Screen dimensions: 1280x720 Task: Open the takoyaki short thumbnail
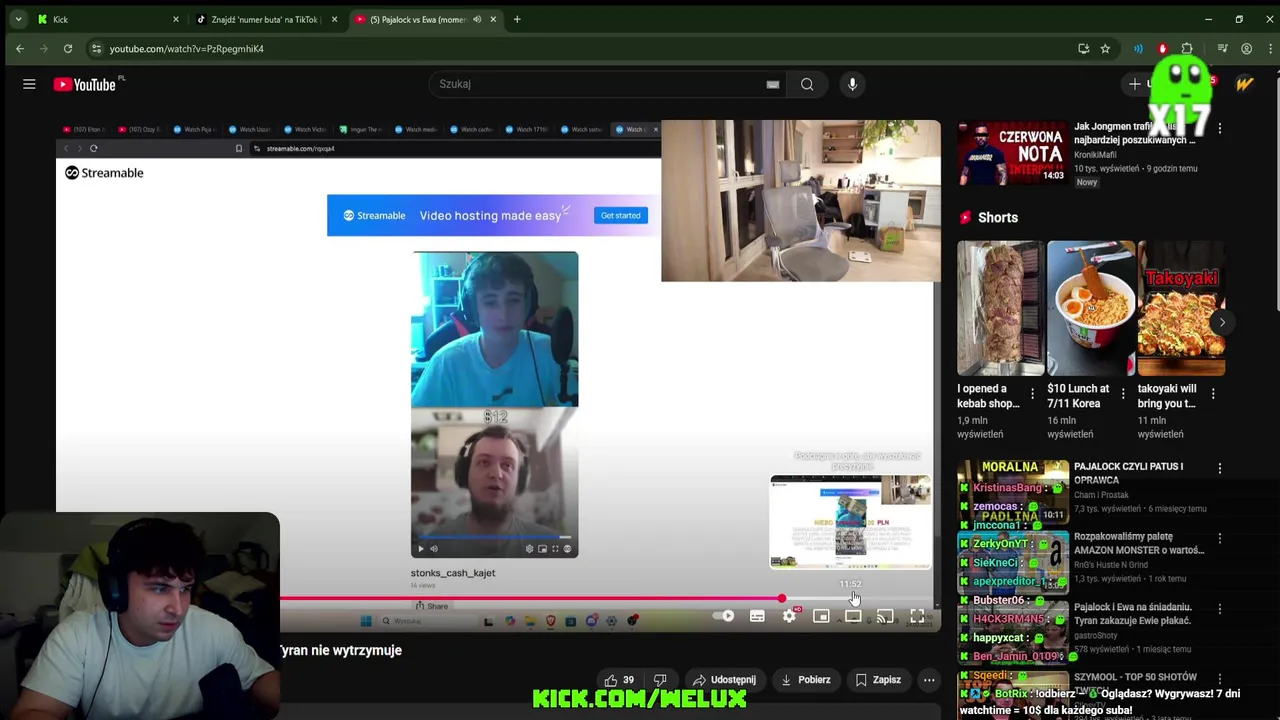click(x=1181, y=308)
